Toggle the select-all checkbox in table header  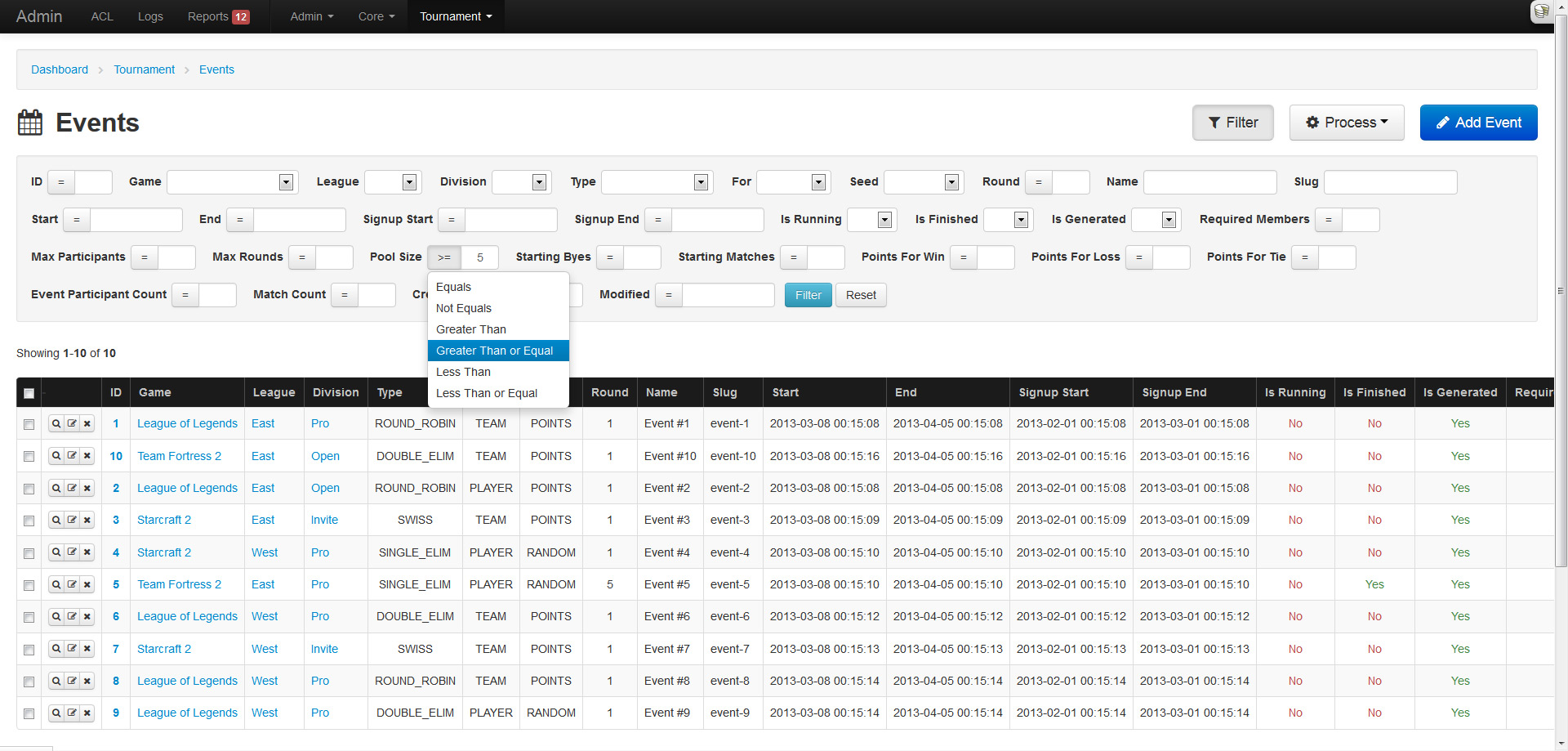pyautogui.click(x=29, y=393)
